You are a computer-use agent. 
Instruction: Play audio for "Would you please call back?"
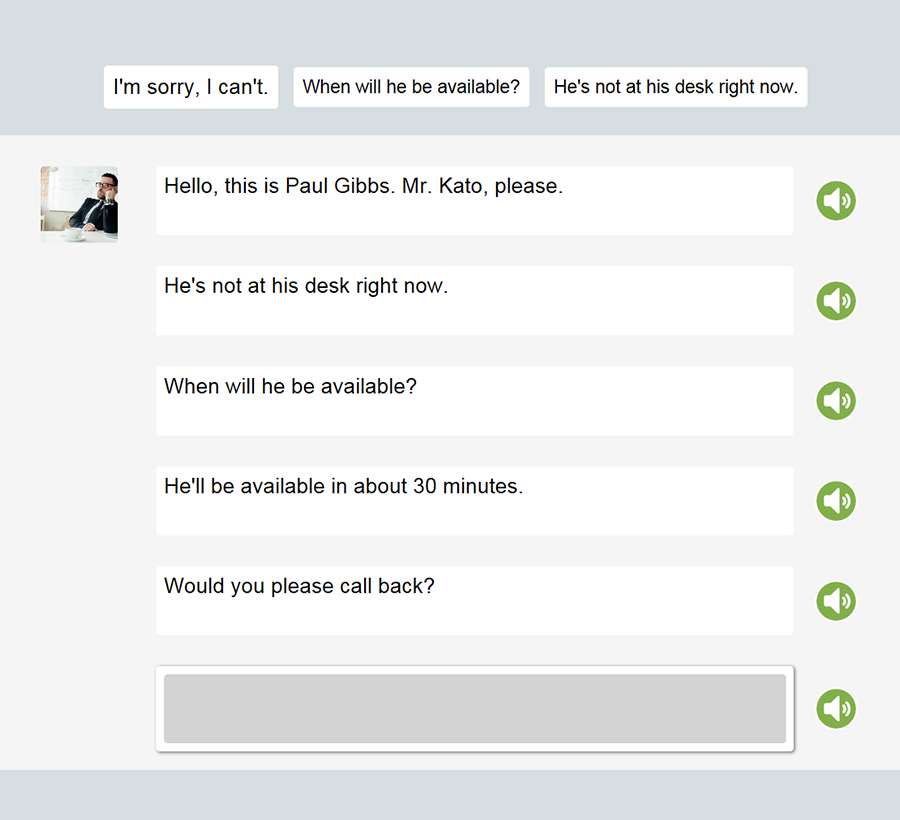[x=836, y=601]
